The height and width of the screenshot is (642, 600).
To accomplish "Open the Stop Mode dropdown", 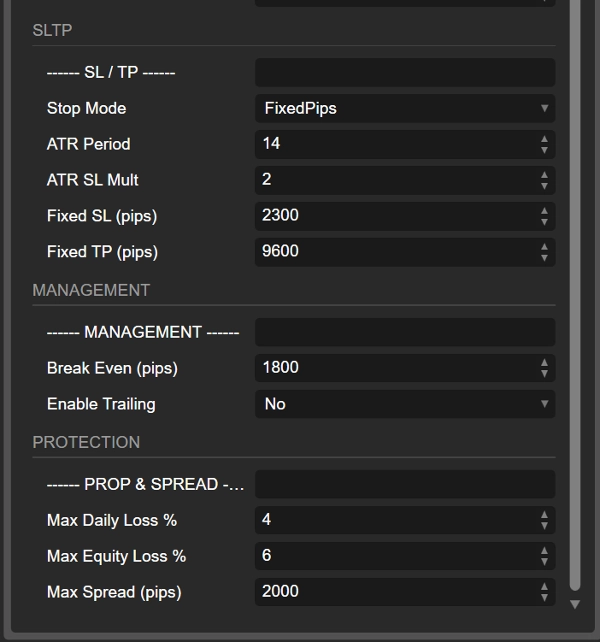I will pyautogui.click(x=405, y=109).
